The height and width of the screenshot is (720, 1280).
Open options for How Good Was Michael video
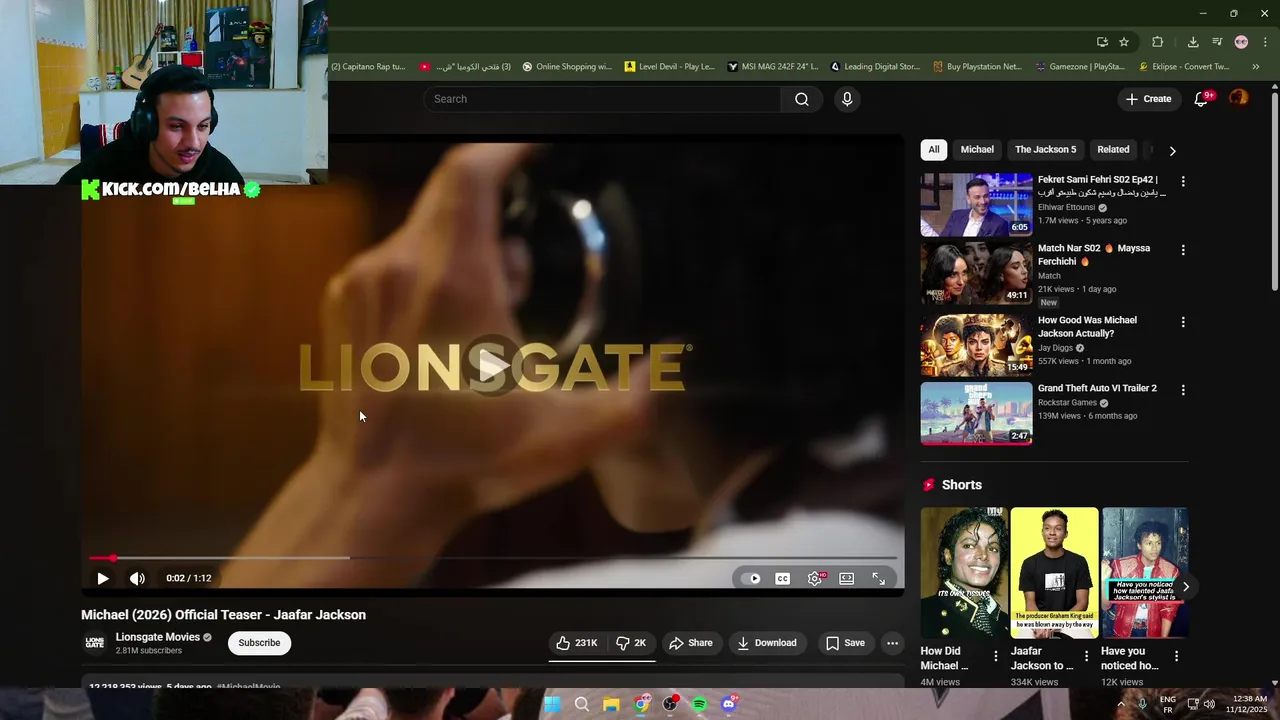1183,322
